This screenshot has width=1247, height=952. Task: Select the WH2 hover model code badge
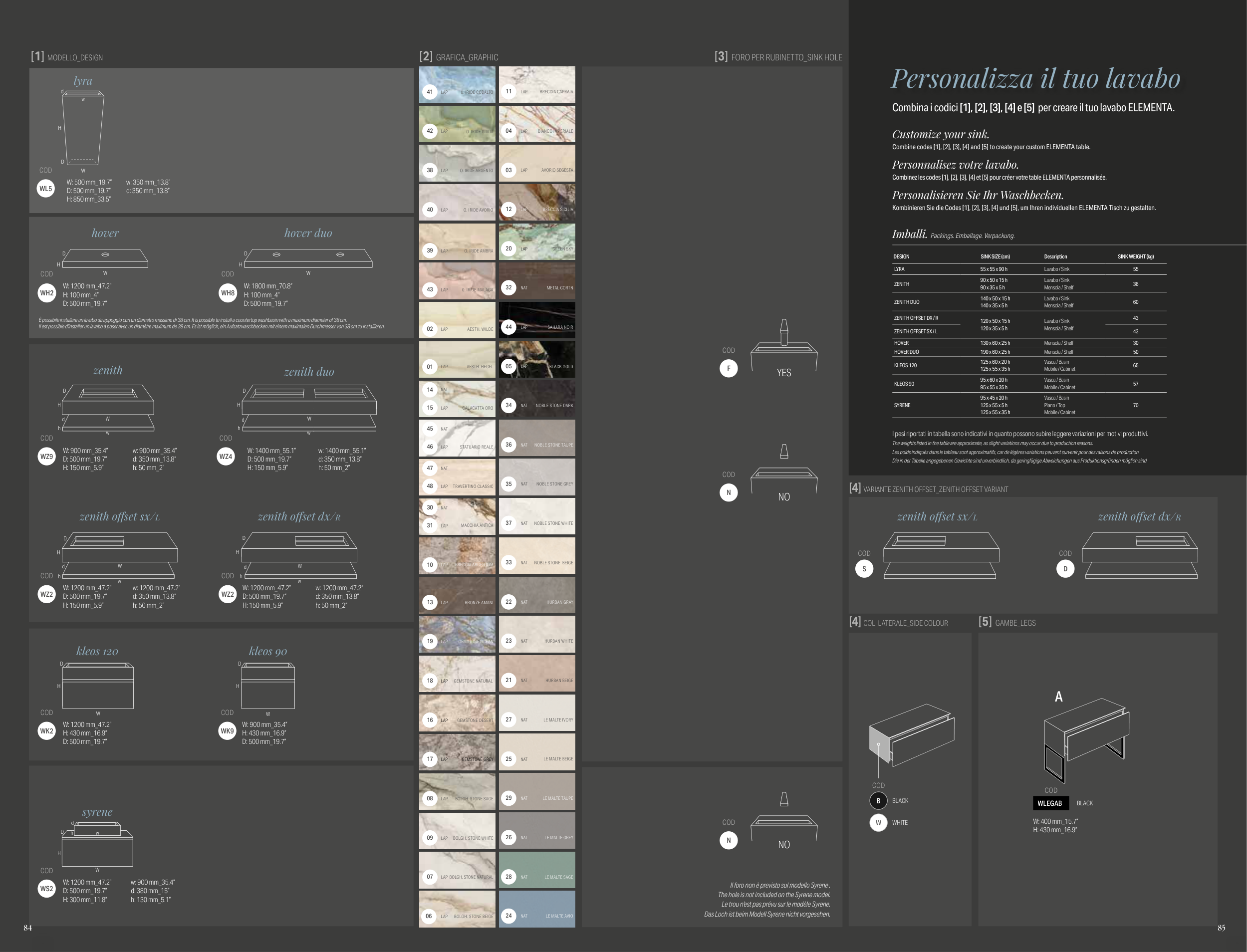[46, 293]
